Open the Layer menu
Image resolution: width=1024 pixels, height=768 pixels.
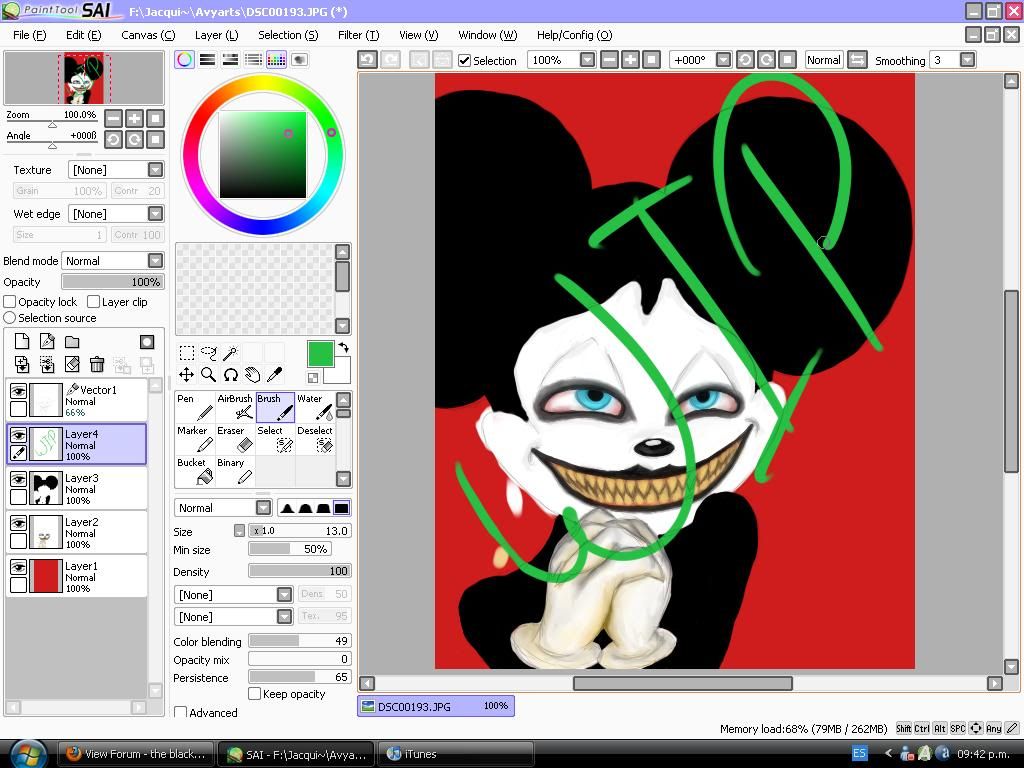click(x=216, y=35)
